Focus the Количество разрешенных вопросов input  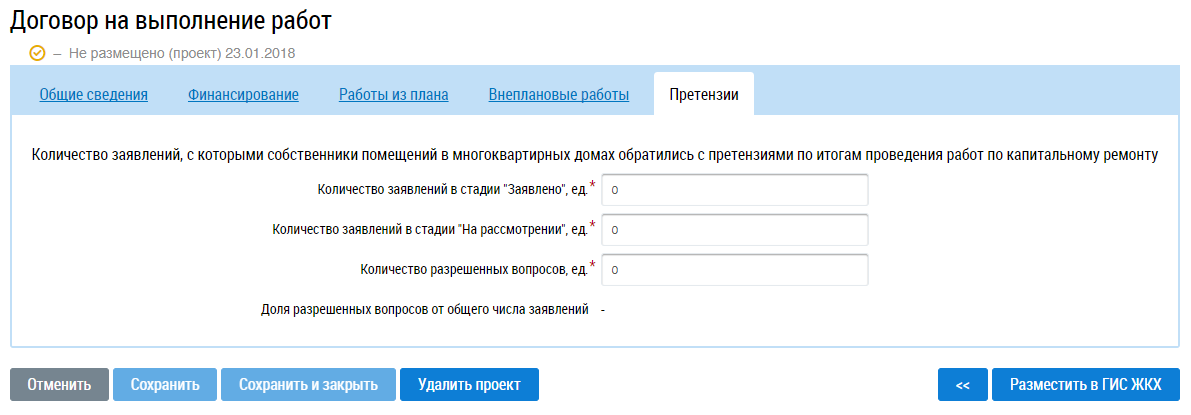pyautogui.click(x=734, y=270)
